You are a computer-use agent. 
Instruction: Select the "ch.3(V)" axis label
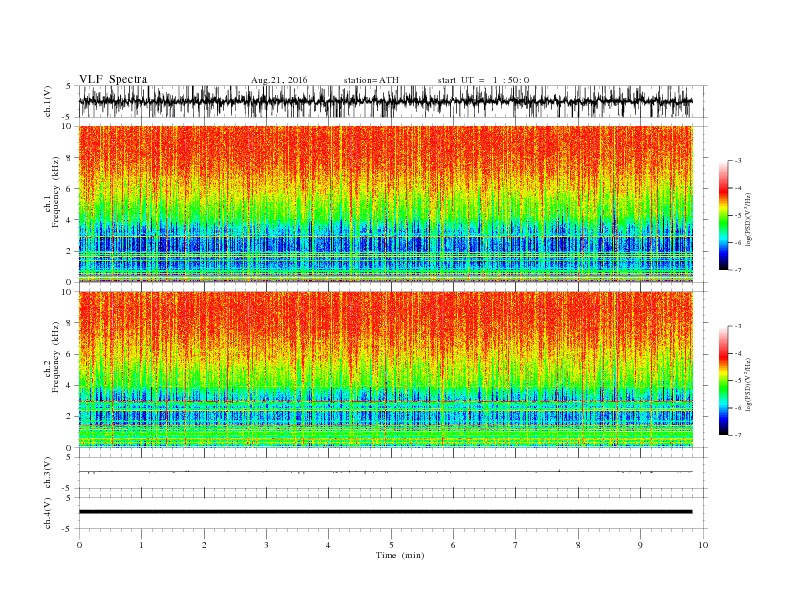48,473
